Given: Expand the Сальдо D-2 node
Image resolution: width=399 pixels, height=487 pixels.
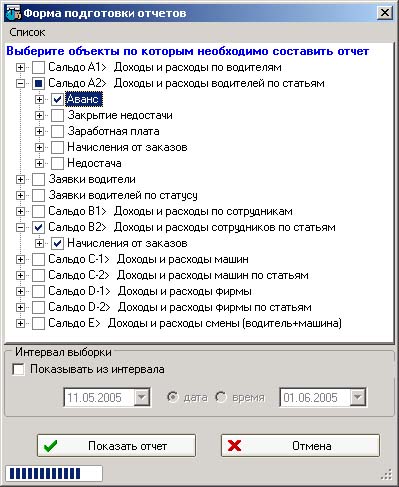Looking at the screenshot, I should (x=20, y=307).
